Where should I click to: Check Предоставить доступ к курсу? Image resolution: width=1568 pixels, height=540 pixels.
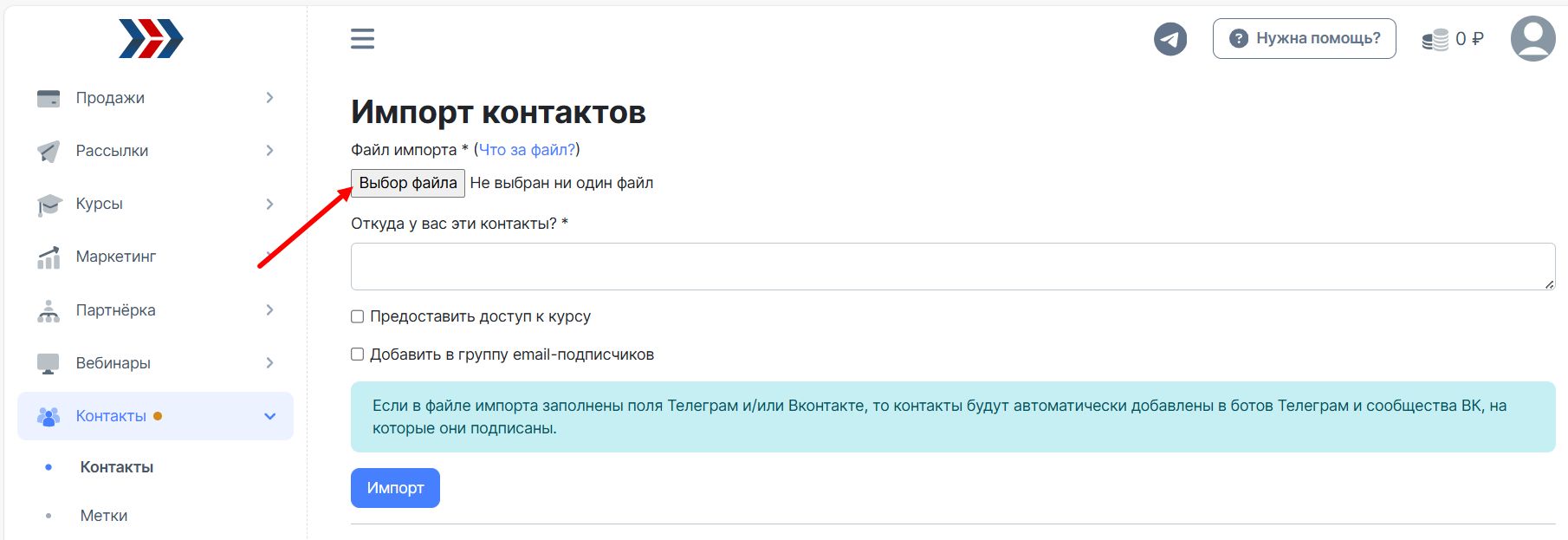tap(357, 316)
